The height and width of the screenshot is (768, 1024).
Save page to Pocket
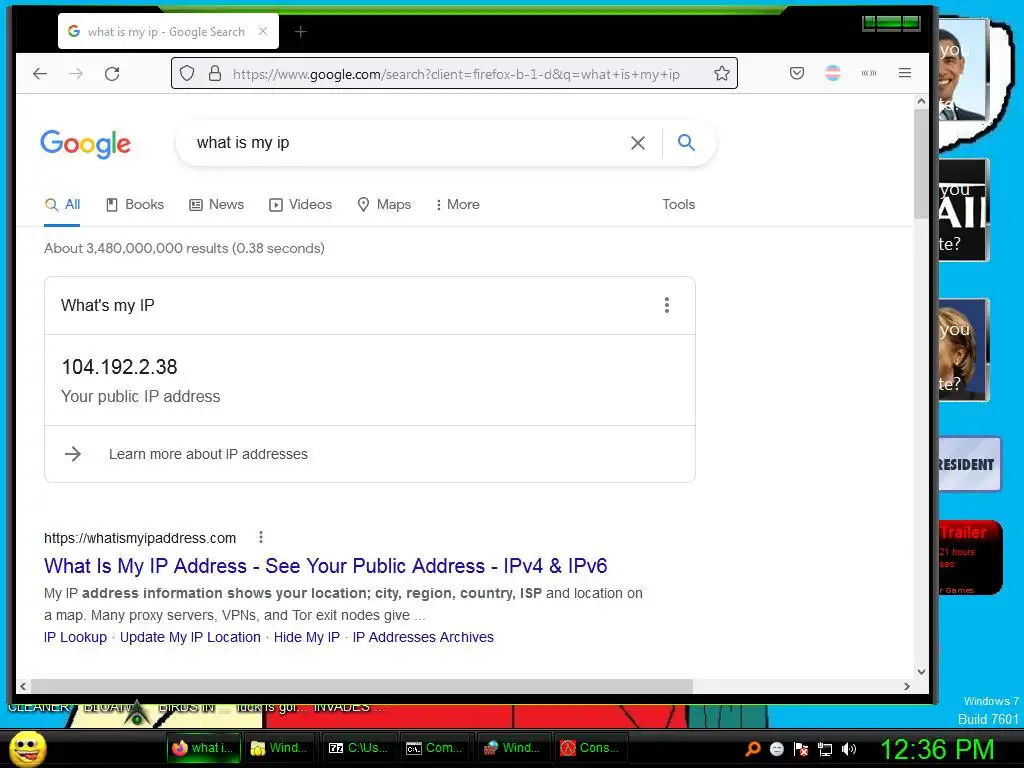coord(797,73)
